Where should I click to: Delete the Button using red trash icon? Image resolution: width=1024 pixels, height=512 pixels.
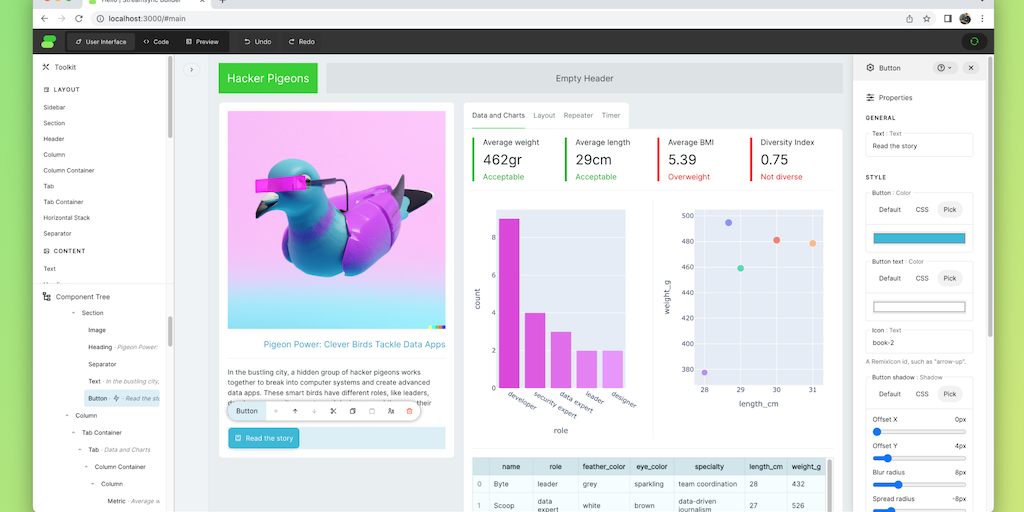[409, 411]
